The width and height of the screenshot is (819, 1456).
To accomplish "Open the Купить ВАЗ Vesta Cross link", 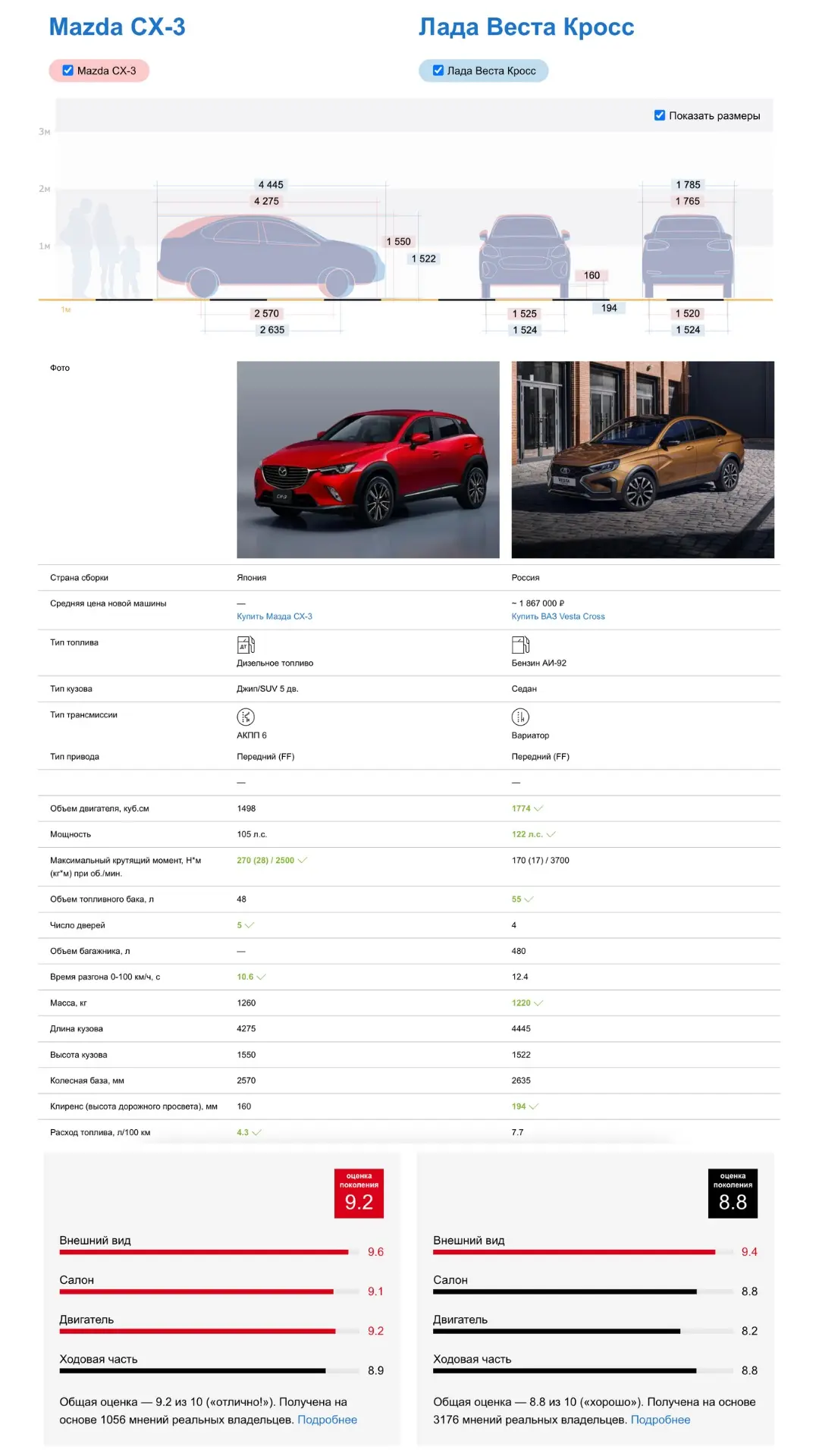I will pos(558,617).
